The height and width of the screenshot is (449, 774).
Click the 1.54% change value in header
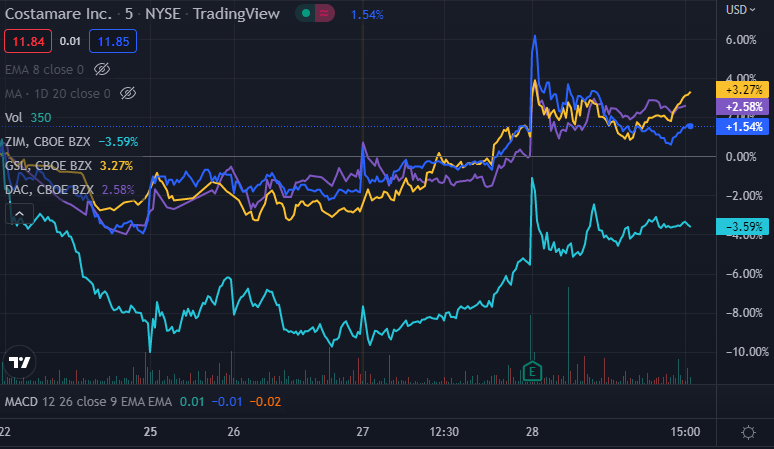[367, 15]
